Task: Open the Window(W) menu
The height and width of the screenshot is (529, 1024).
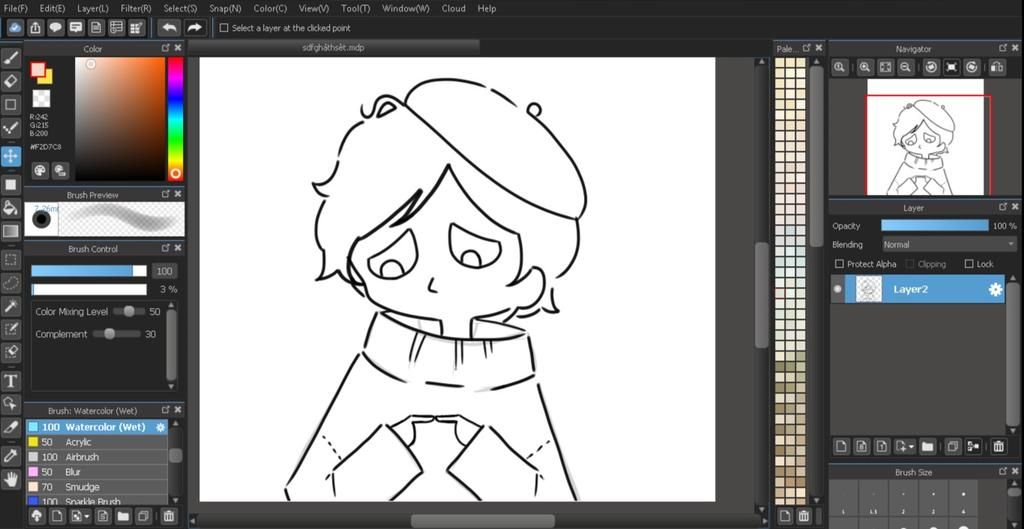Action: pos(406,8)
